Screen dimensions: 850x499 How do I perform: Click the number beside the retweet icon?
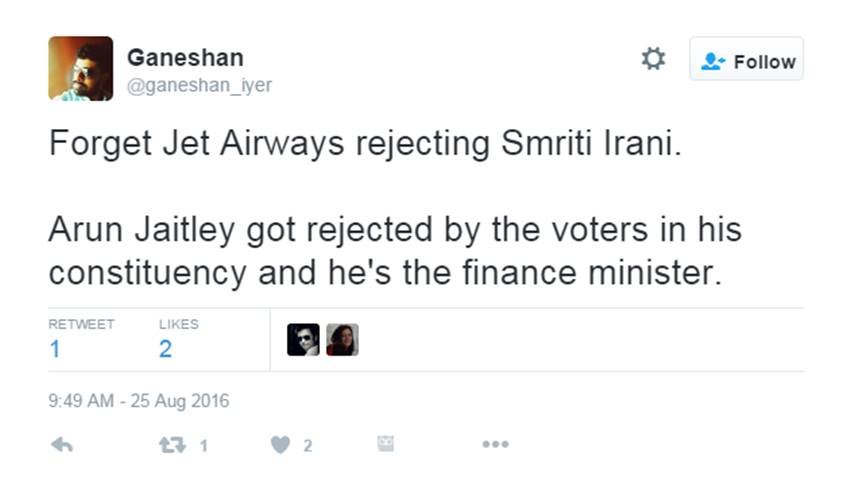[x=203, y=446]
